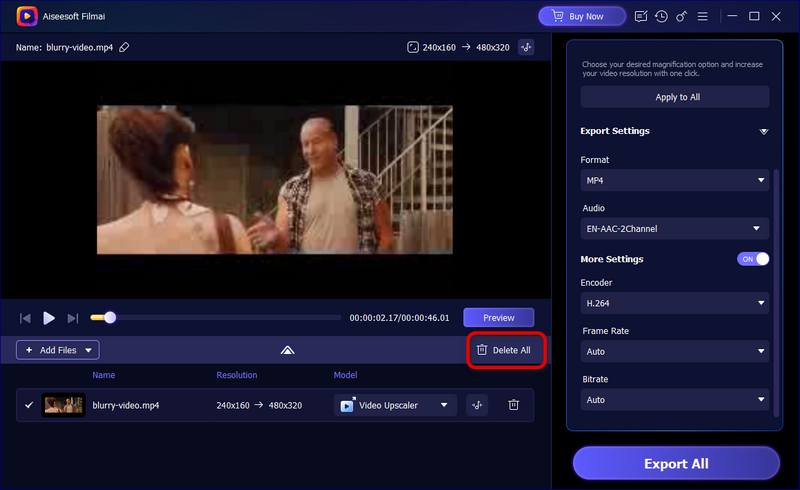The image size is (800, 490).
Task: Click the Apply to All button
Action: coord(674,97)
